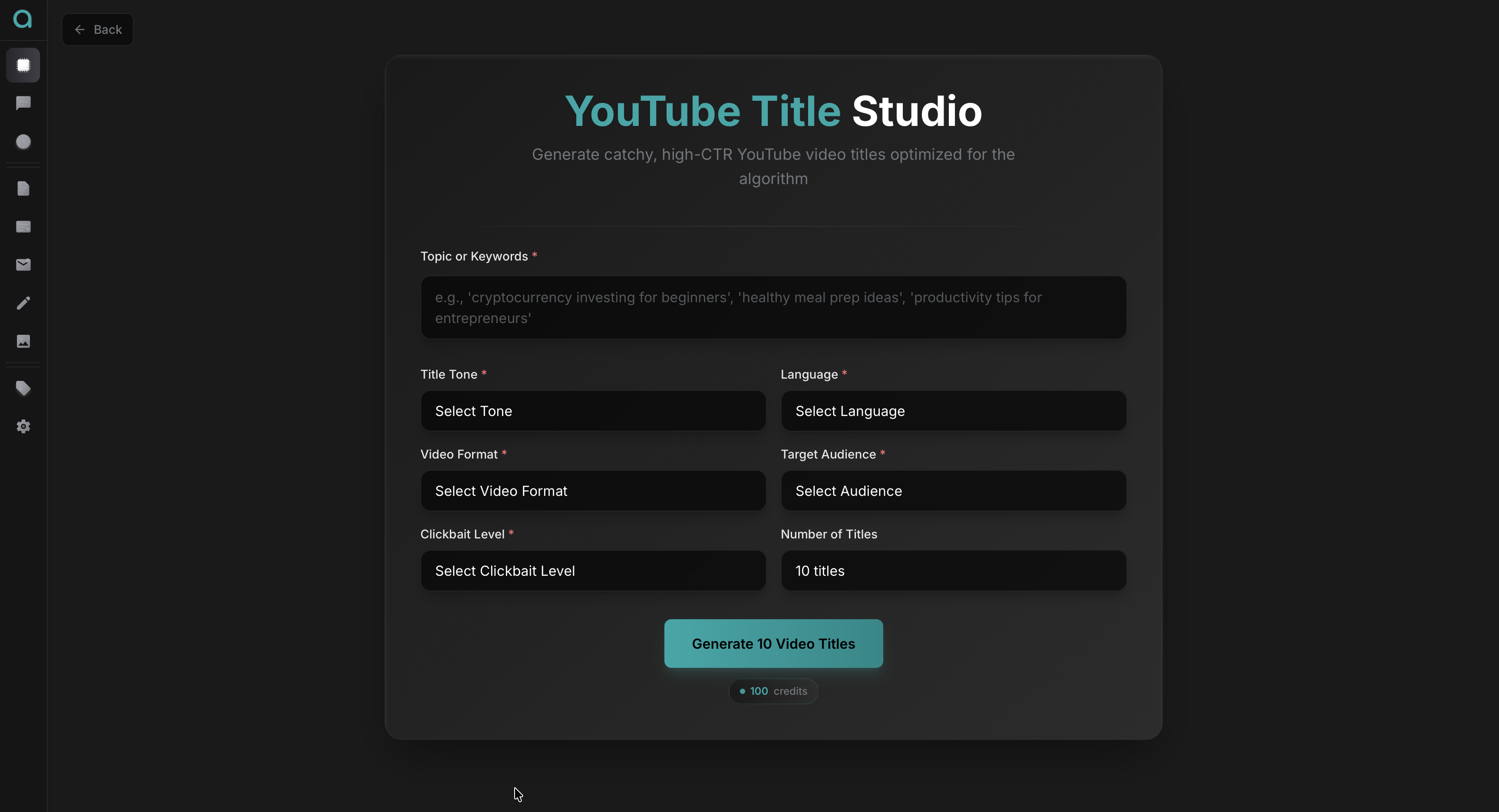Screen dimensions: 1499x812
Task: Open the pencil writing tool
Action: coord(23,303)
